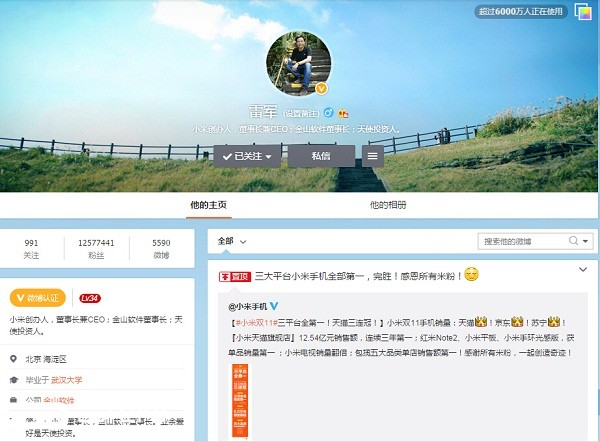Open the cover image template icon
Image resolution: width=600 pixels, height=442 pixels.
pyautogui.click(x=583, y=11)
